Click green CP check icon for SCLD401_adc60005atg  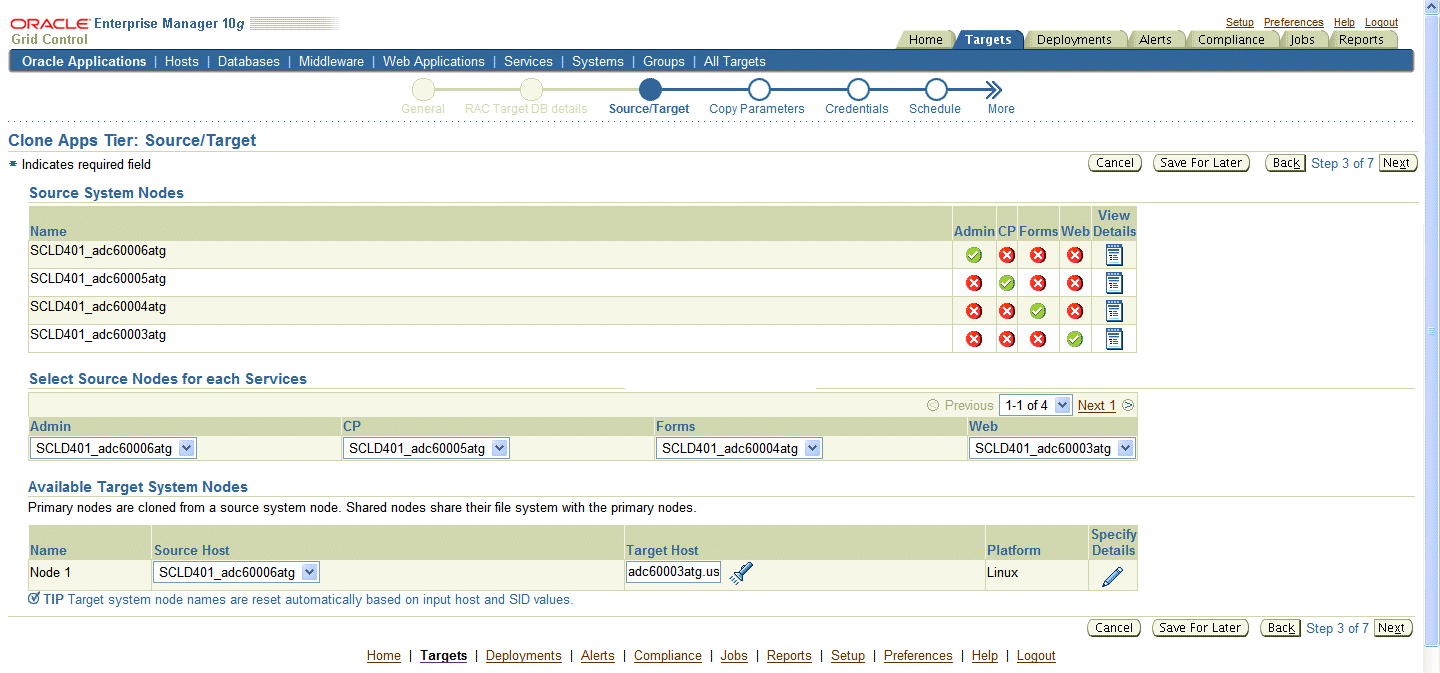(1007, 283)
